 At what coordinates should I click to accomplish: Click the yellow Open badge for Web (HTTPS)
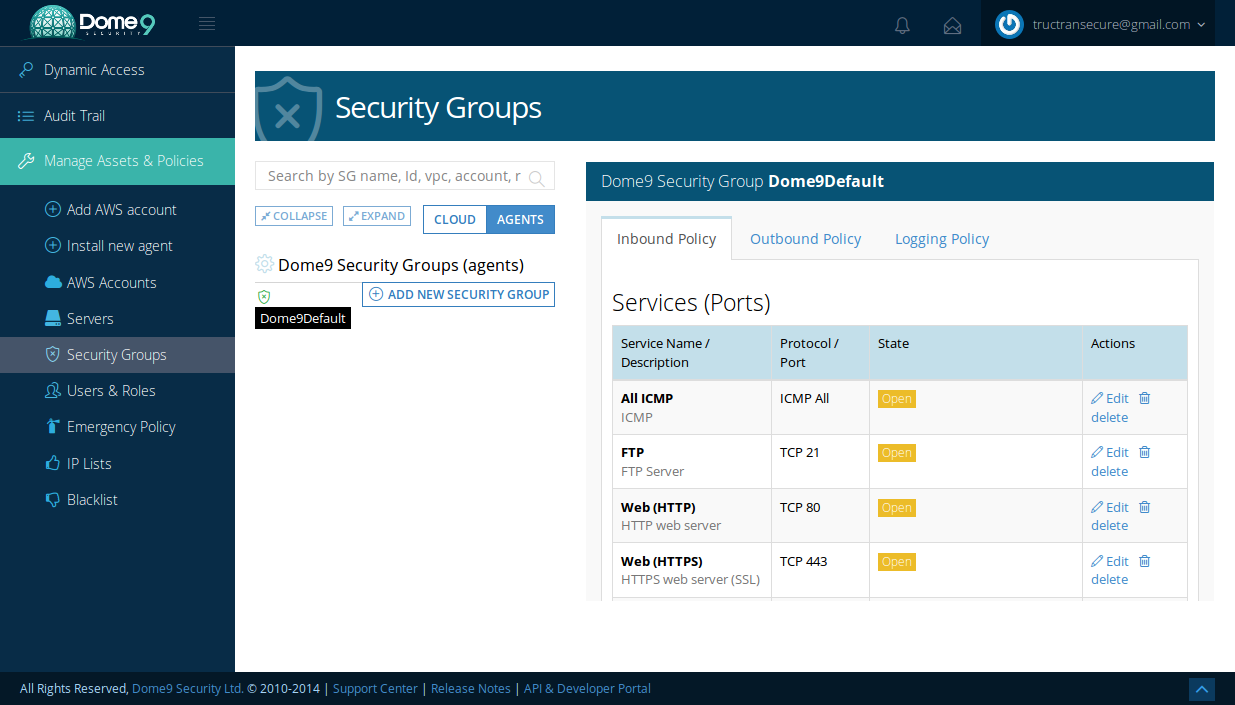[x=896, y=561]
